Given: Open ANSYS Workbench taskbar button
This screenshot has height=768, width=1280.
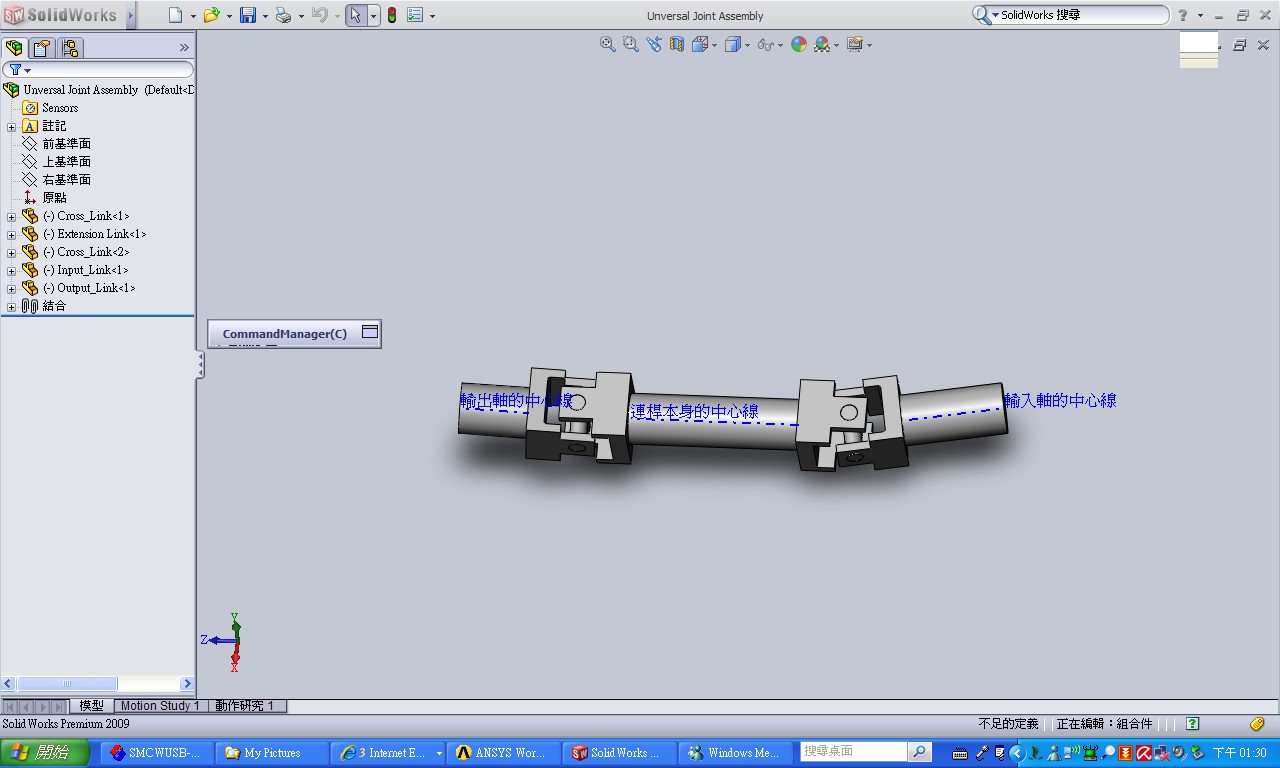Looking at the screenshot, I should 506,753.
